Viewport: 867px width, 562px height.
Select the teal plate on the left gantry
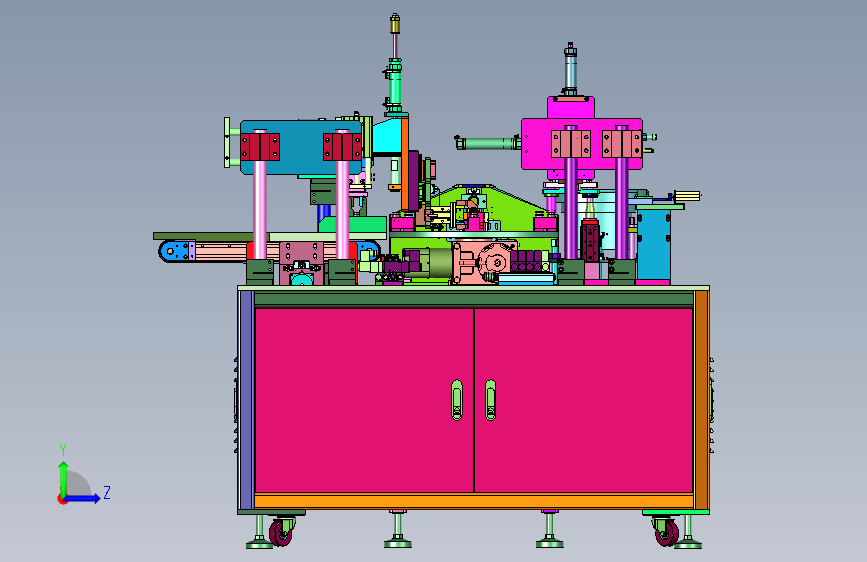coord(301,148)
